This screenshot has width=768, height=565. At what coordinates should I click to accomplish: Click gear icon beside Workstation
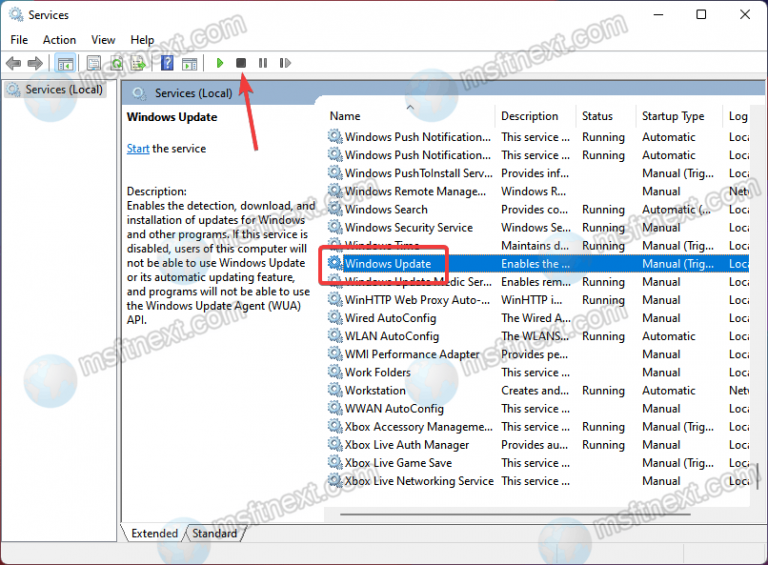click(335, 390)
